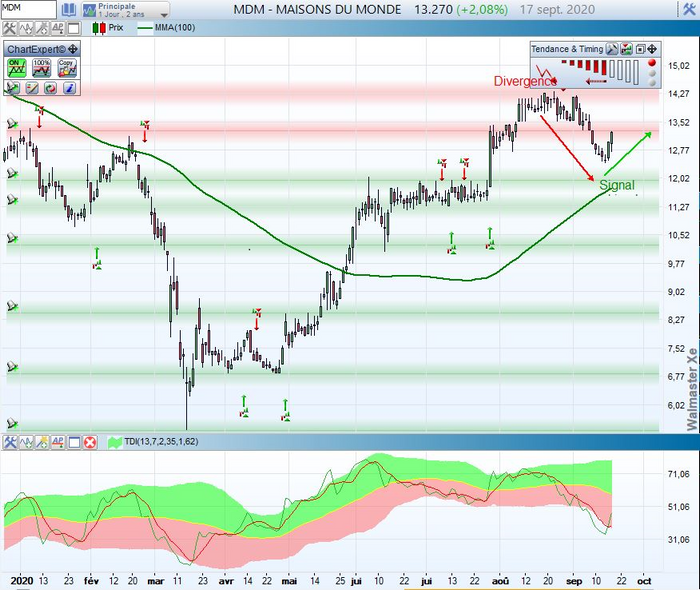700x590 pixels.
Task: Add indicator to the TDI panel
Action: (x=26, y=442)
